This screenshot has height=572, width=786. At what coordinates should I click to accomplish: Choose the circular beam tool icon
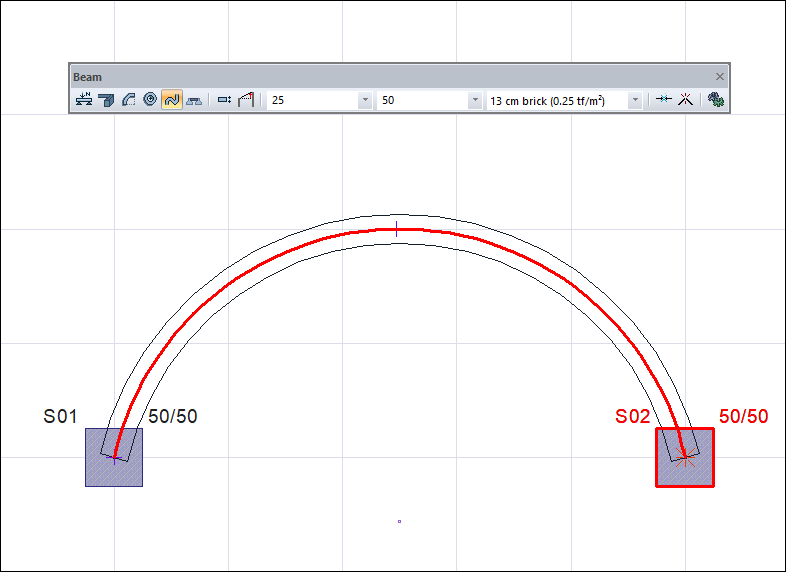150,100
